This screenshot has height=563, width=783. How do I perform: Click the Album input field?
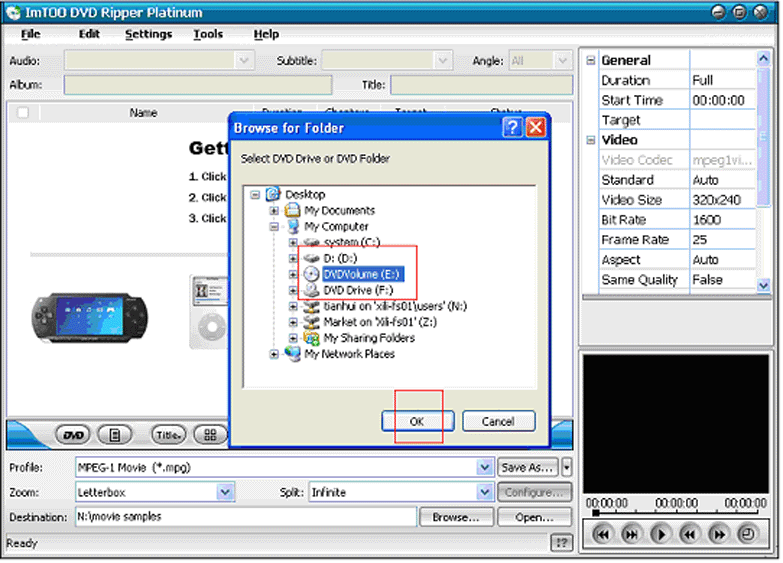point(198,85)
